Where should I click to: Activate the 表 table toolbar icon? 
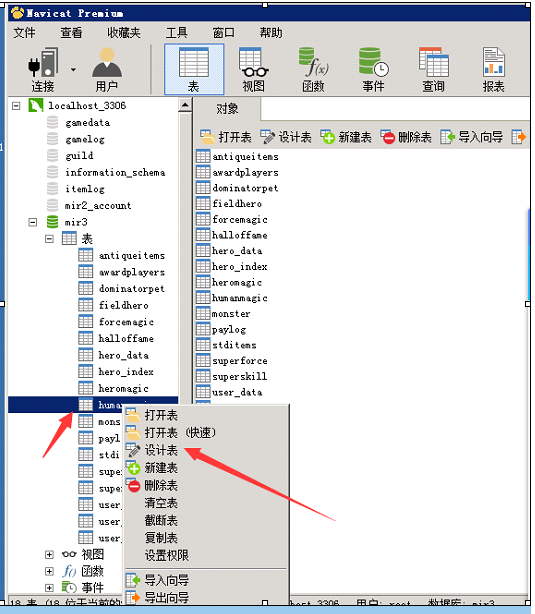[x=194, y=69]
